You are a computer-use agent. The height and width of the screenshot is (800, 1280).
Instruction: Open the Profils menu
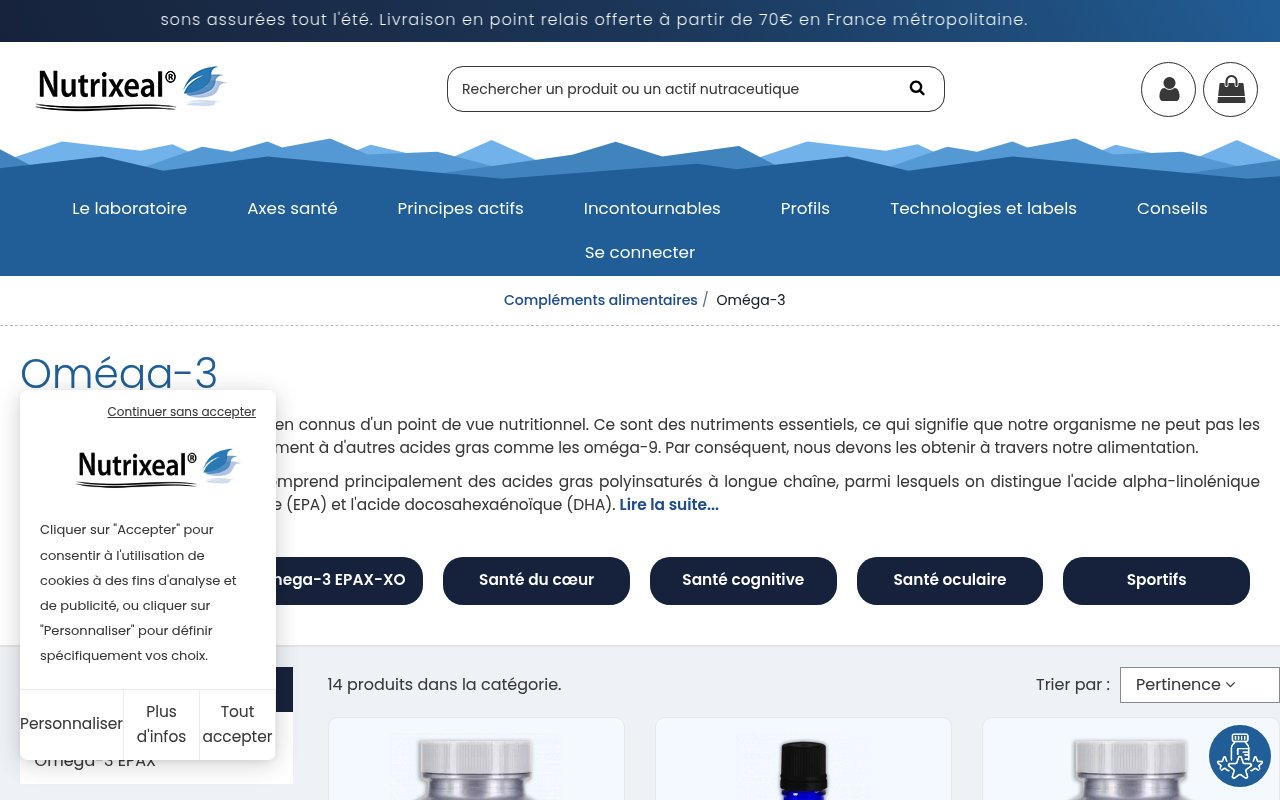tap(805, 208)
